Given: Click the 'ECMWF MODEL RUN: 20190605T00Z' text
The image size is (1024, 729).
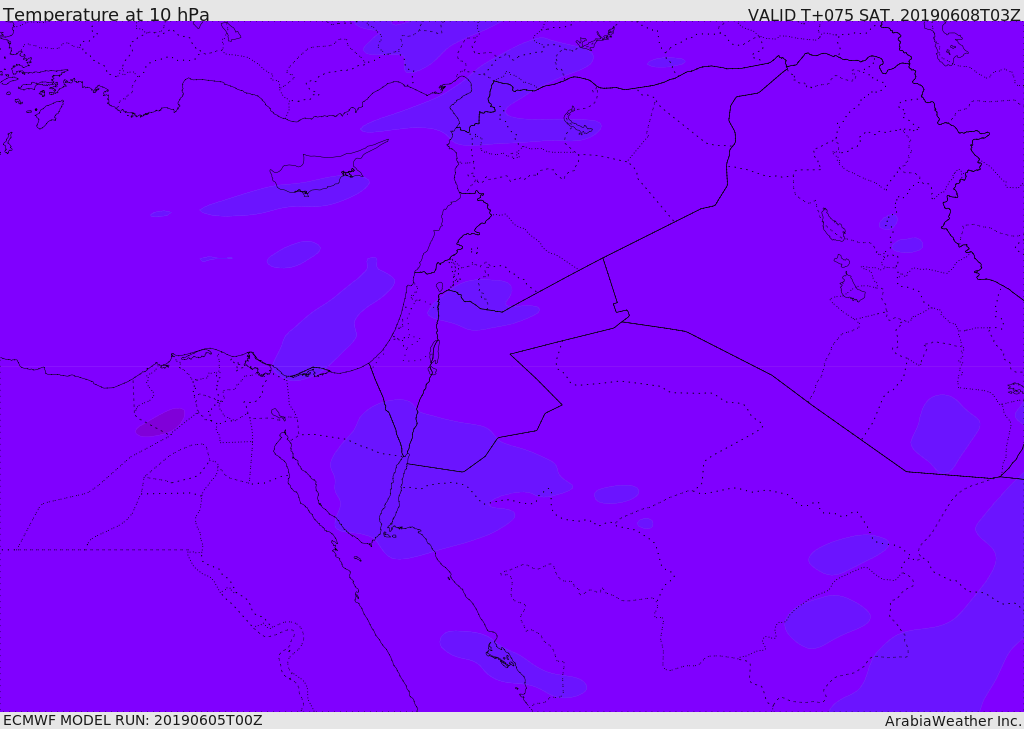Looking at the screenshot, I should (x=133, y=720).
